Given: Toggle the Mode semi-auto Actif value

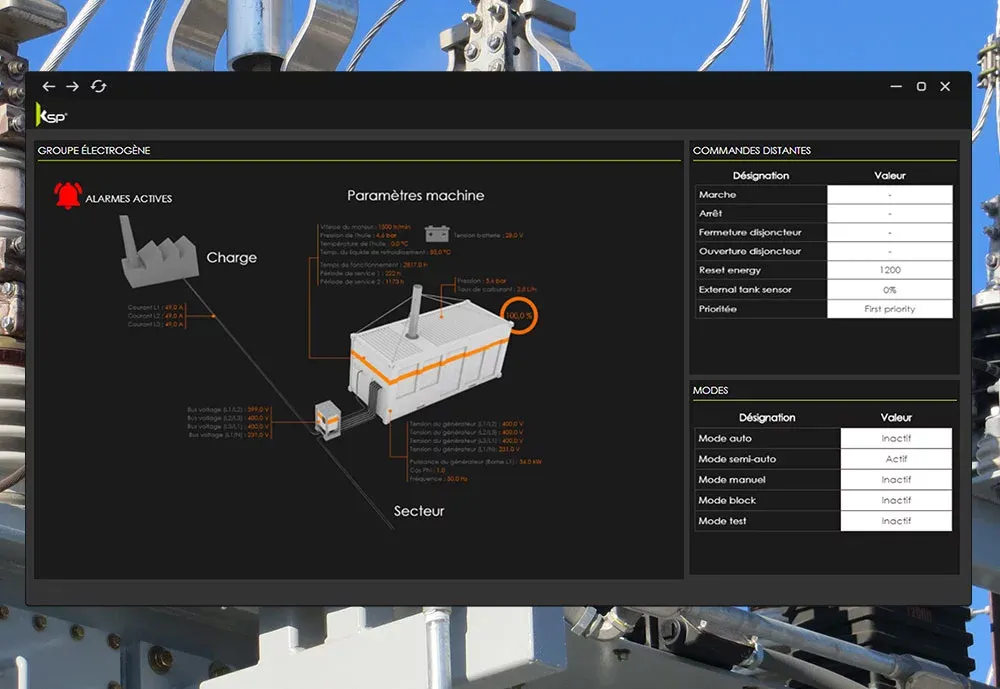Looking at the screenshot, I should [895, 459].
